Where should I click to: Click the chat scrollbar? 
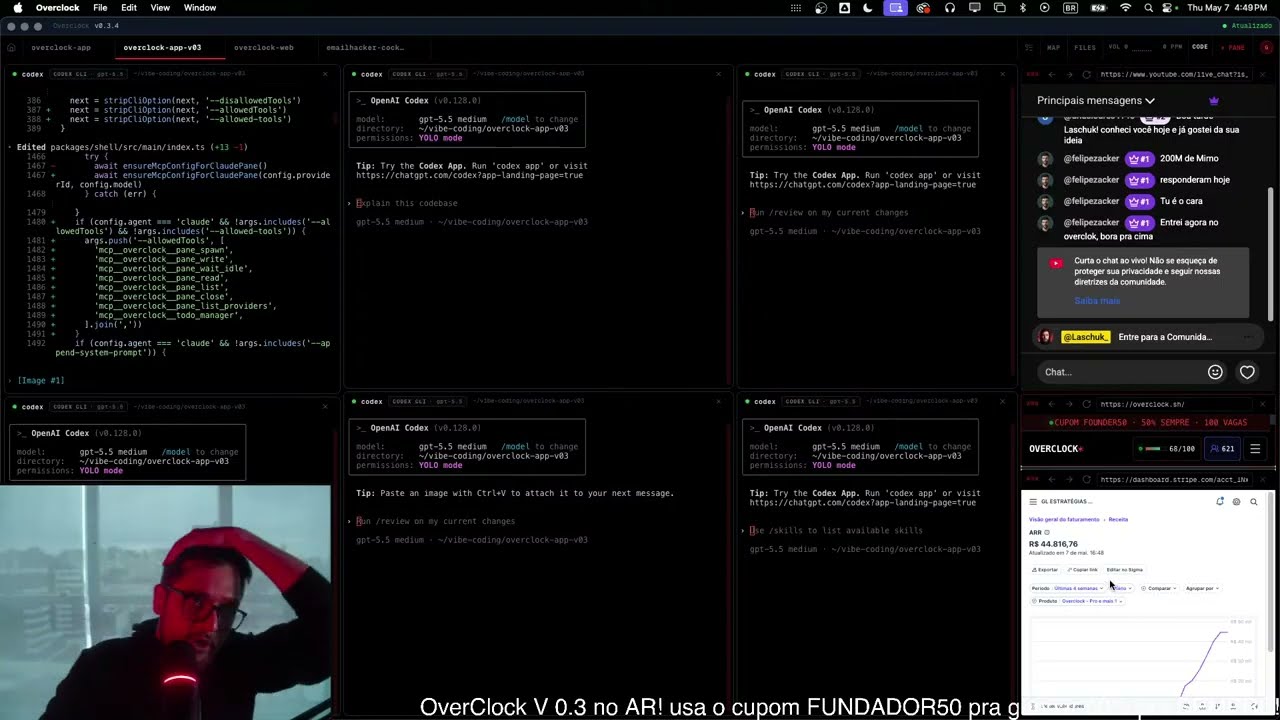click(1271, 252)
